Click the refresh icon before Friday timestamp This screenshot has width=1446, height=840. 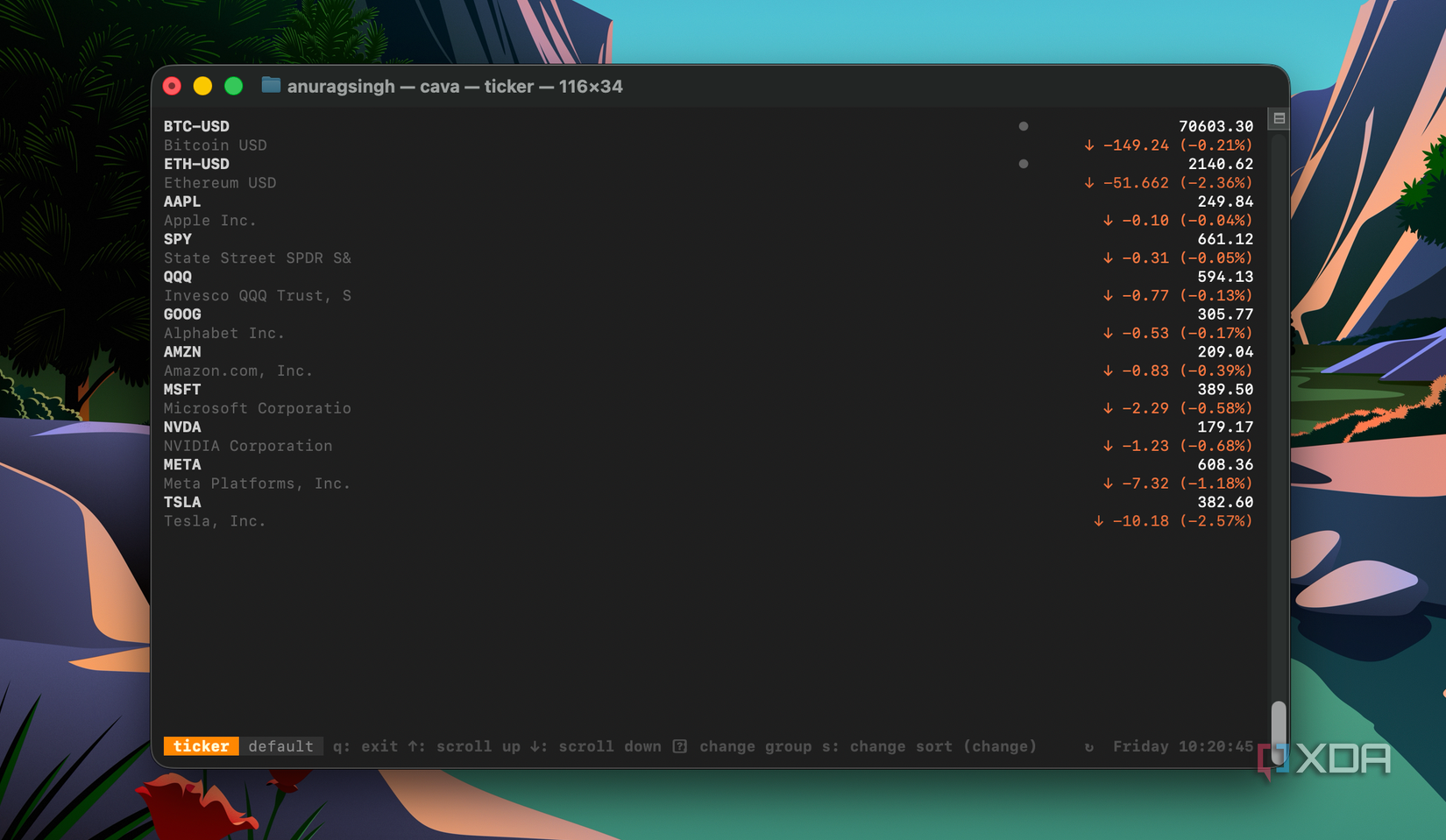(1089, 747)
